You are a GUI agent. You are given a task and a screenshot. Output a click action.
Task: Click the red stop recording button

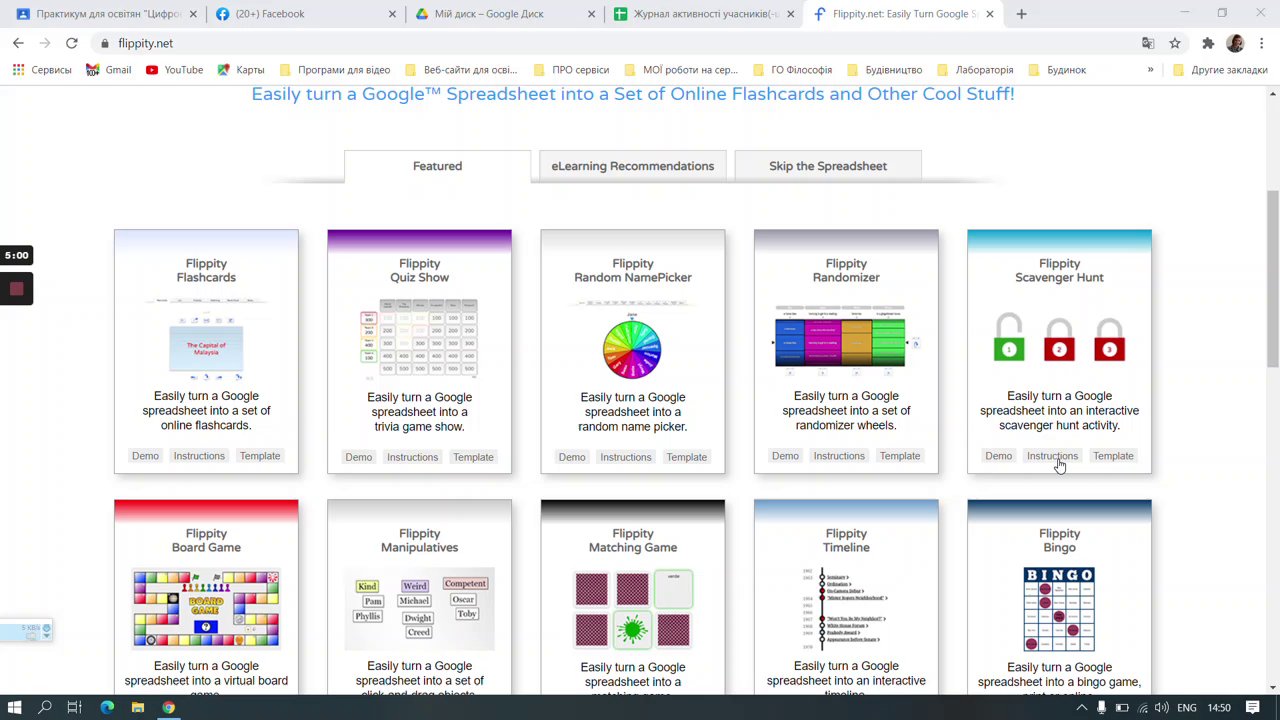coord(16,289)
